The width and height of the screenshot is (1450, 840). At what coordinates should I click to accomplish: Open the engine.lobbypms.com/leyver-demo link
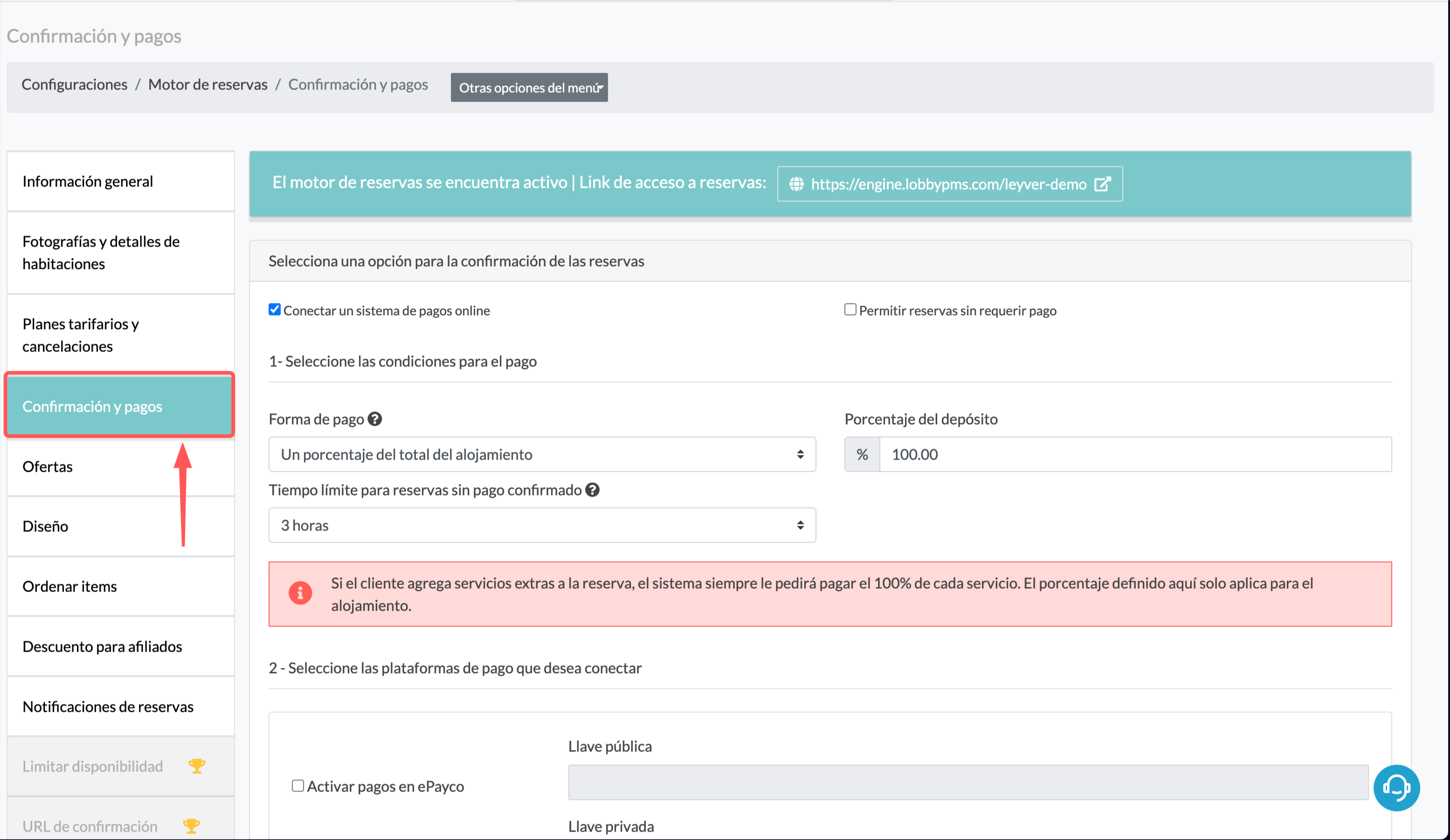click(x=949, y=184)
